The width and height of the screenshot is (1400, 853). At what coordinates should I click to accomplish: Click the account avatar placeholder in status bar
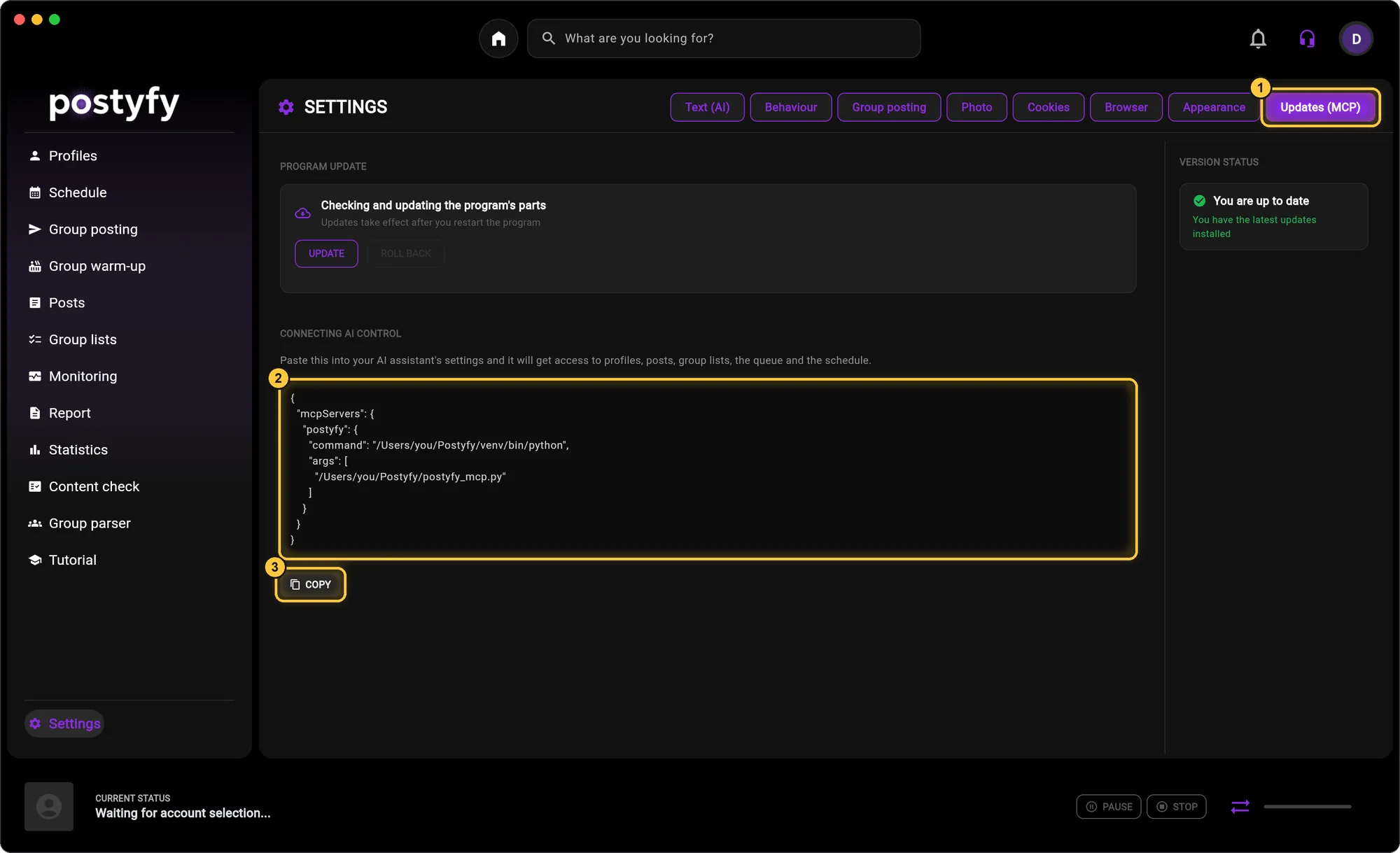pos(49,806)
